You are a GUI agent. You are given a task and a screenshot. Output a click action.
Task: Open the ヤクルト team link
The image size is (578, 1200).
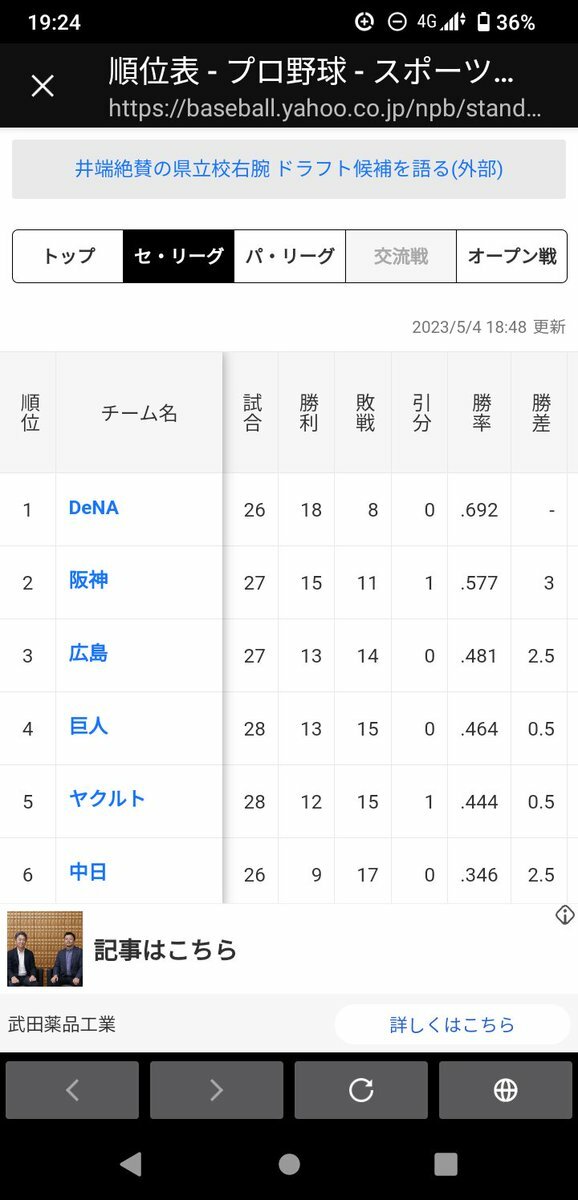coord(107,799)
